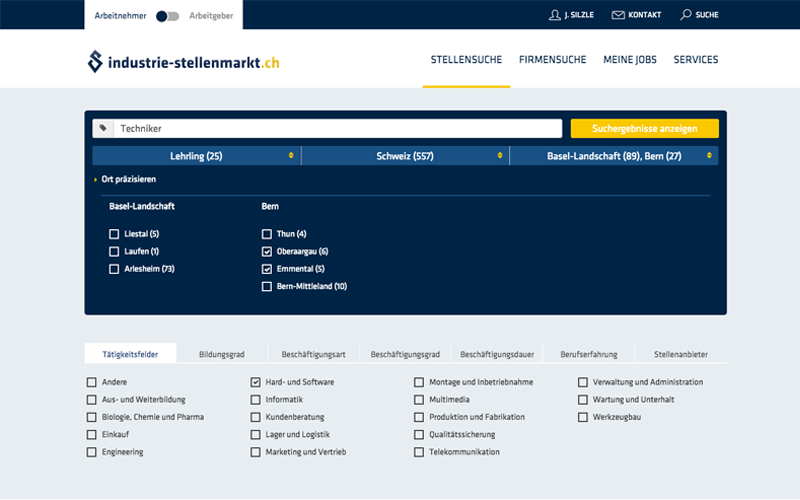Click the tag icon in search field
The height and width of the screenshot is (500, 800).
(x=103, y=129)
